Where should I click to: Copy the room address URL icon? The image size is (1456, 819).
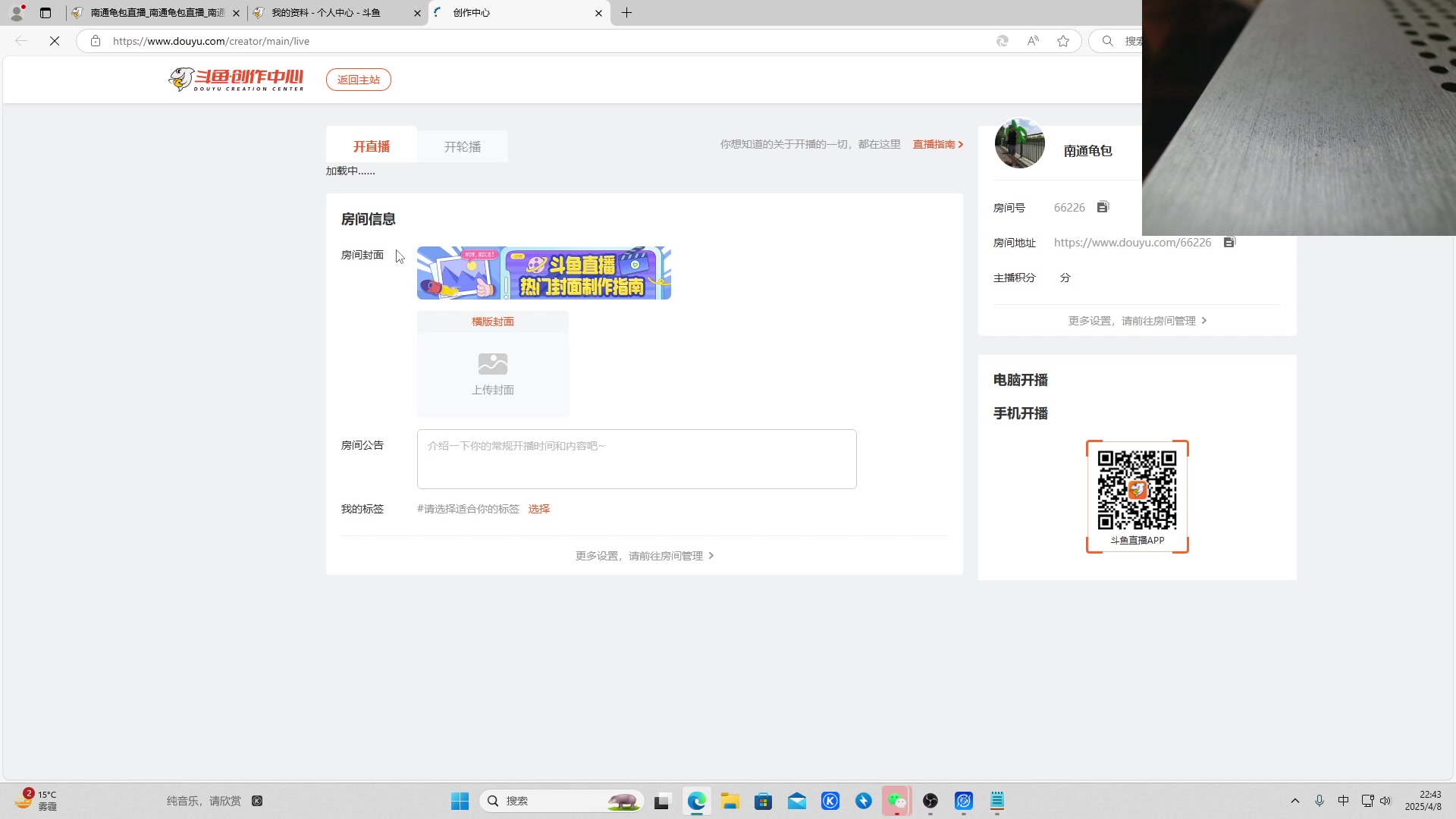(1229, 242)
